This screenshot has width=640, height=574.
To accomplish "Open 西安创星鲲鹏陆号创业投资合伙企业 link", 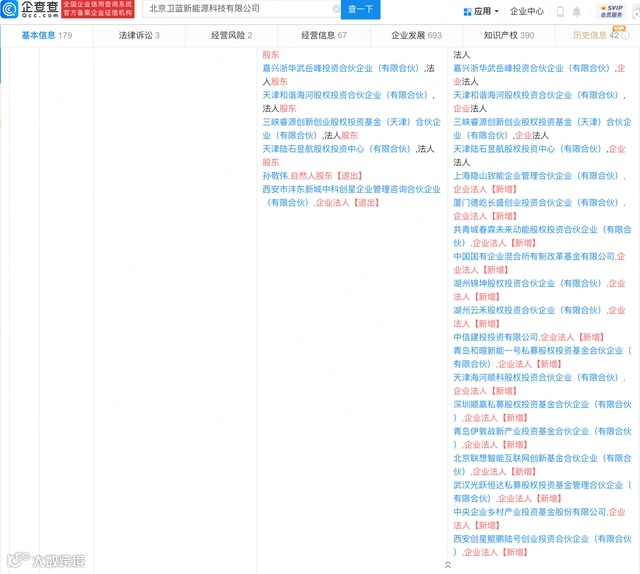I will [542, 545].
